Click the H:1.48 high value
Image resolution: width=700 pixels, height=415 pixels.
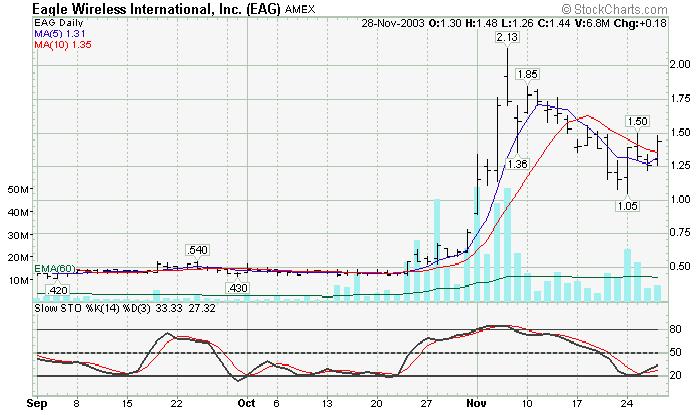[480, 23]
